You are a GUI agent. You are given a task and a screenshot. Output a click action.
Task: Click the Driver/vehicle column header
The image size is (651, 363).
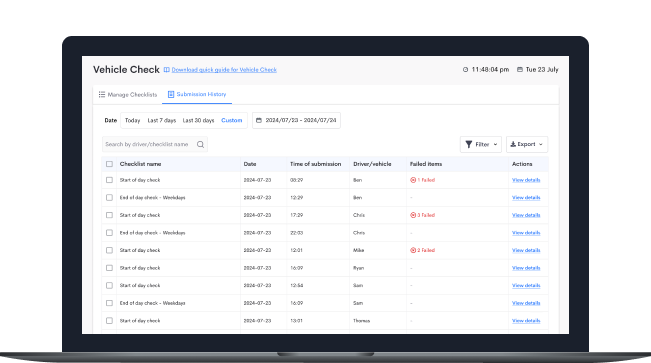point(372,164)
